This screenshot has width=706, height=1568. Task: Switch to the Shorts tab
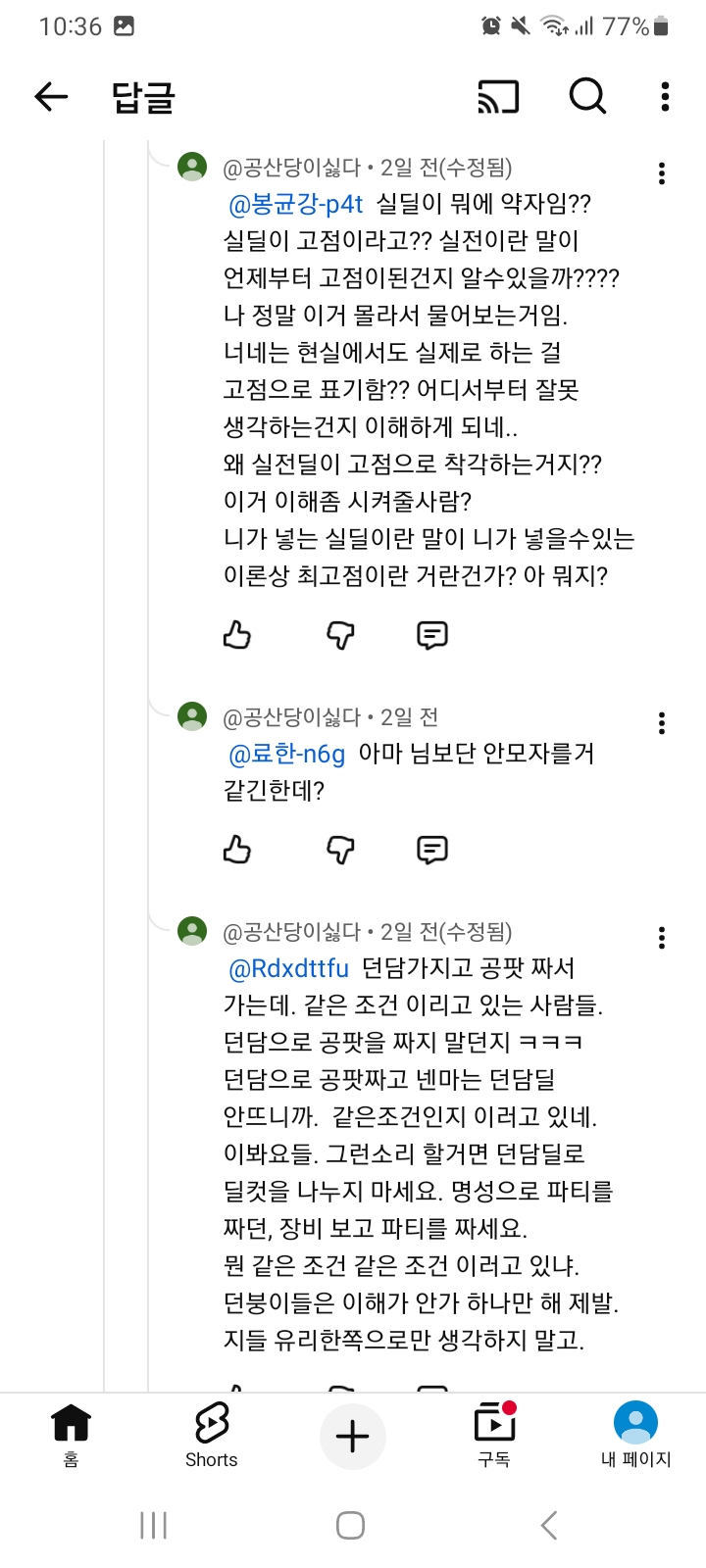coord(212,1435)
